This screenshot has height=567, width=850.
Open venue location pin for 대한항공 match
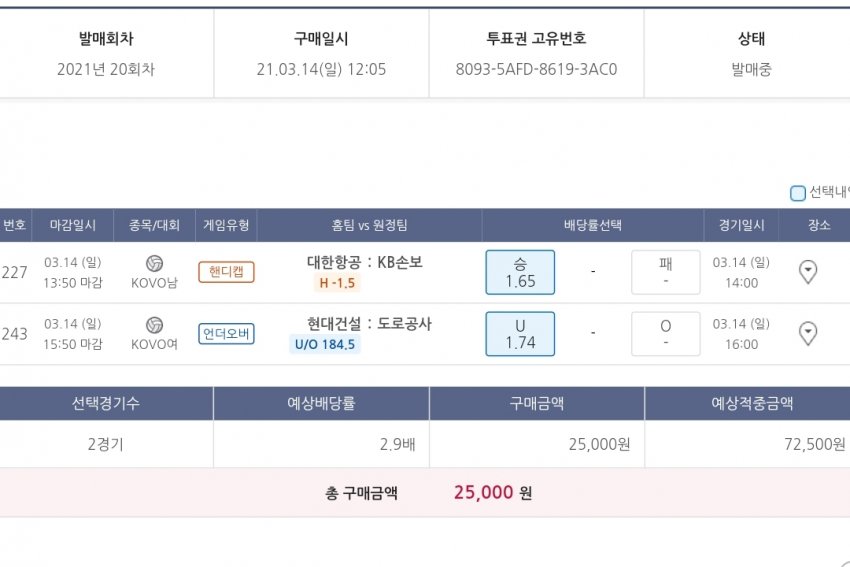[808, 272]
